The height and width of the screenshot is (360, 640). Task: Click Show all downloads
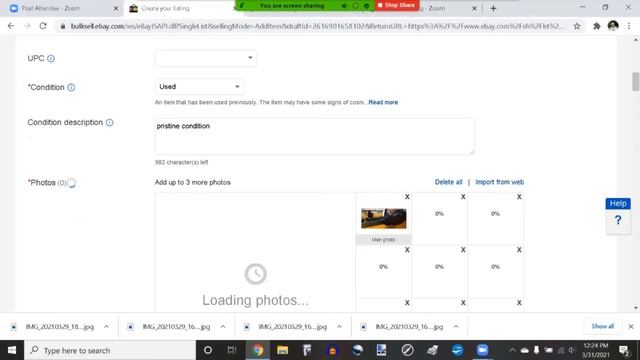point(602,326)
